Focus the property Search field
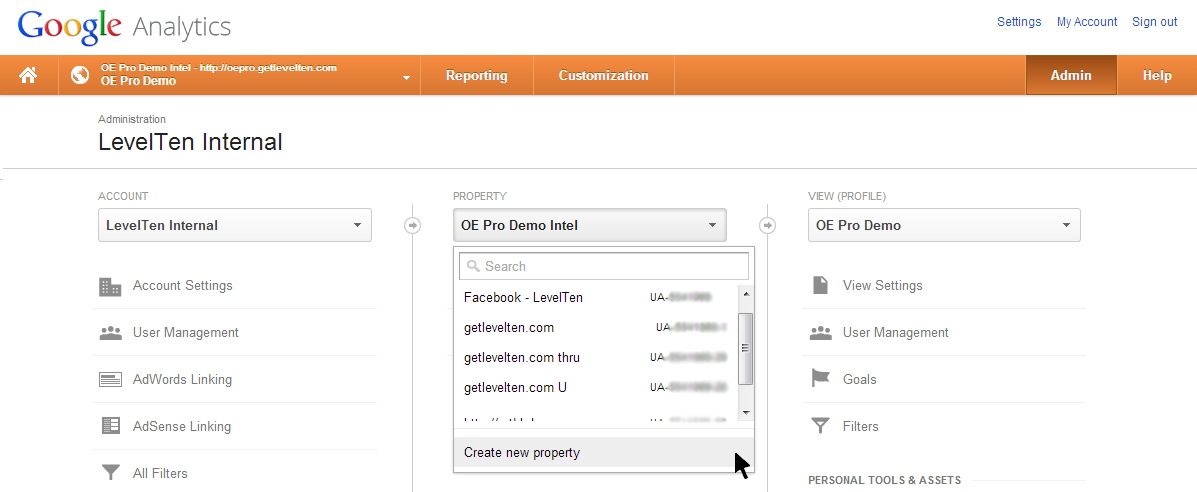The width and height of the screenshot is (1197, 492). 604,267
